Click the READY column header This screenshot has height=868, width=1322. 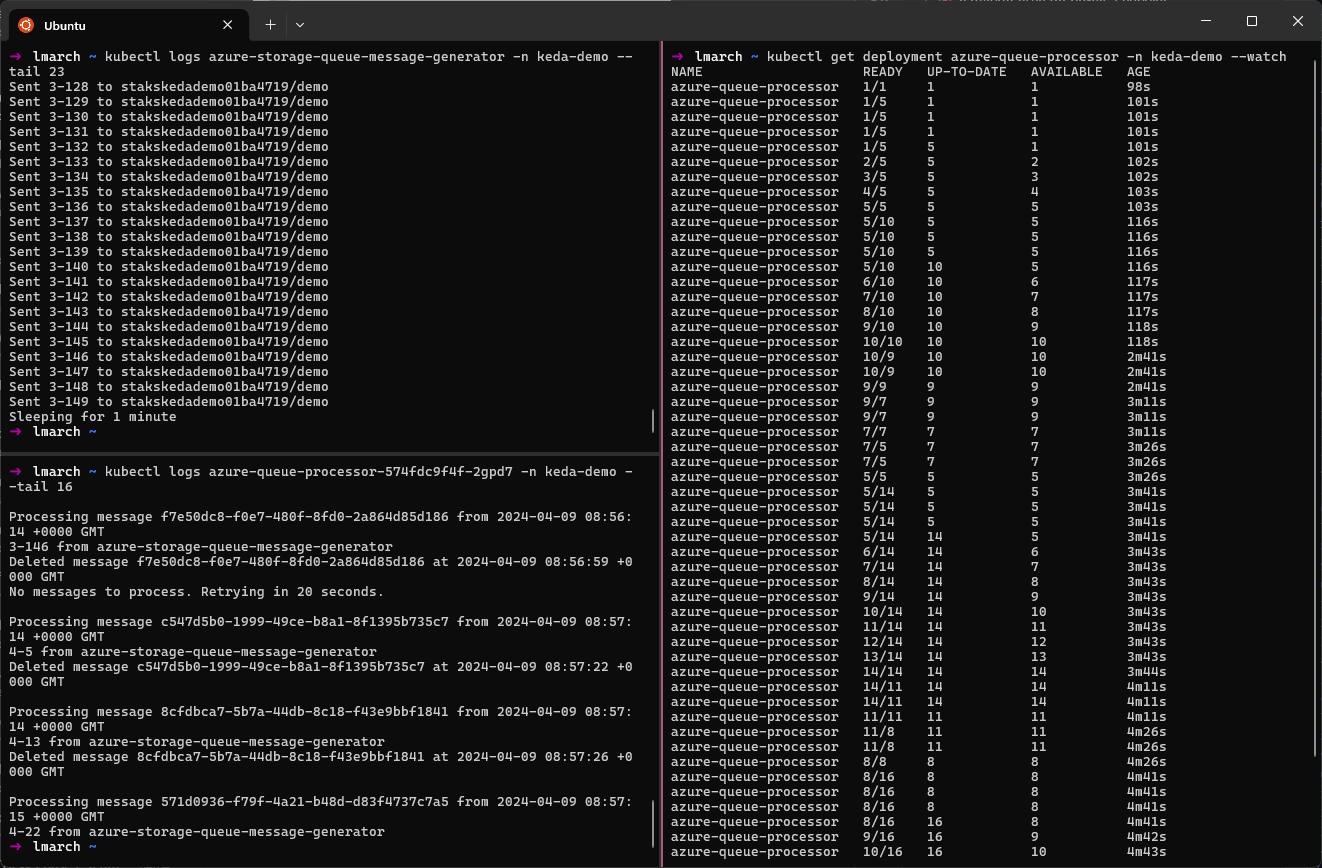click(x=883, y=72)
